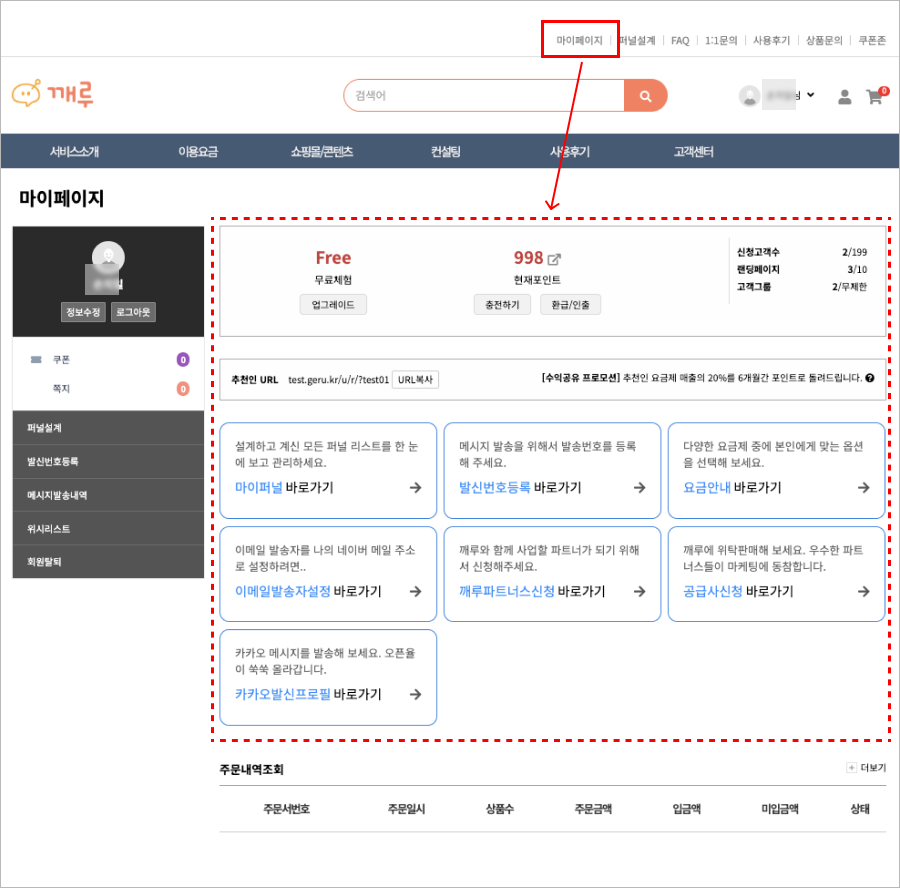The width and height of the screenshot is (900, 888).
Task: Click the 깨루 logo
Action: point(53,94)
